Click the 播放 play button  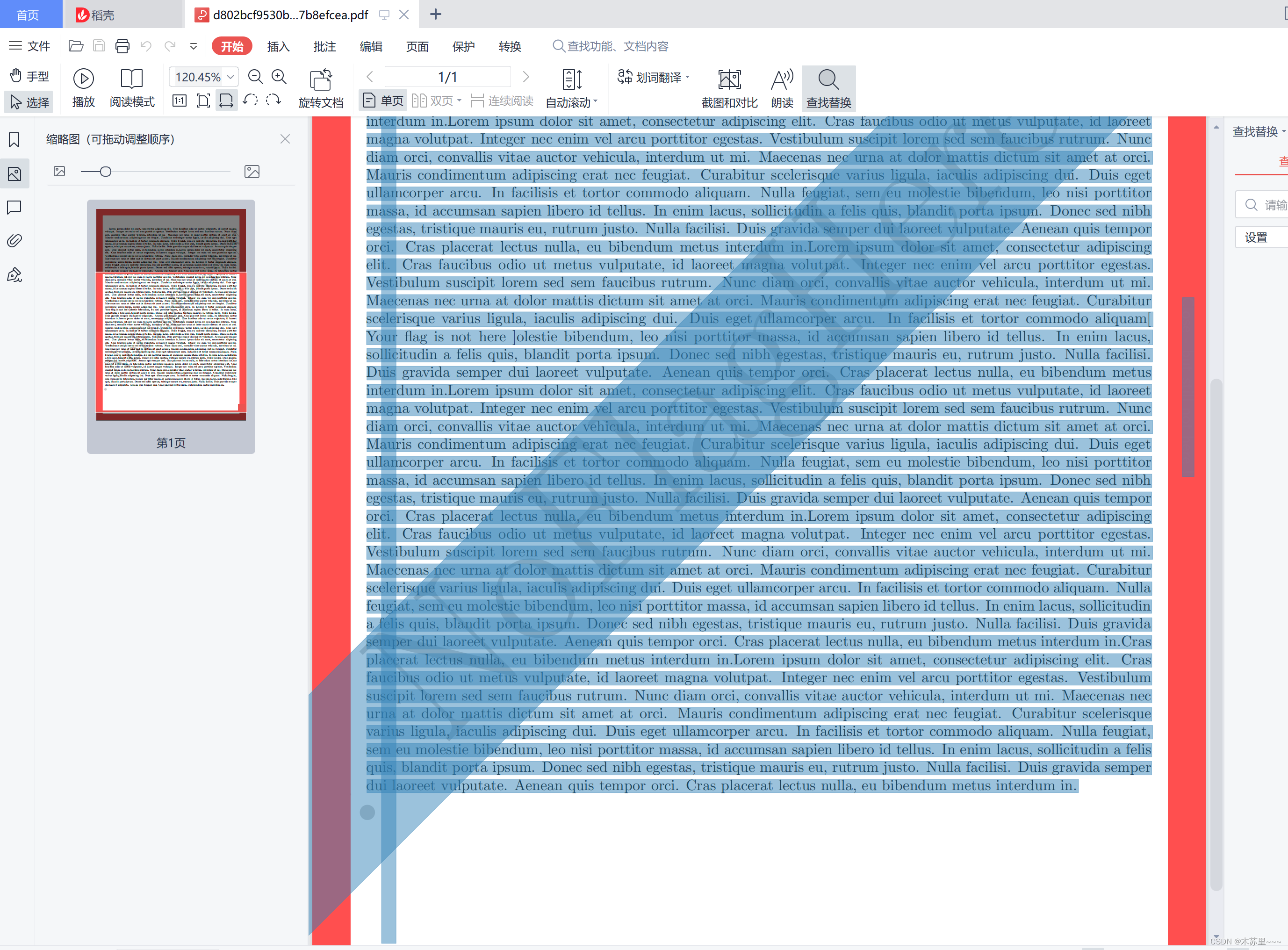83,88
